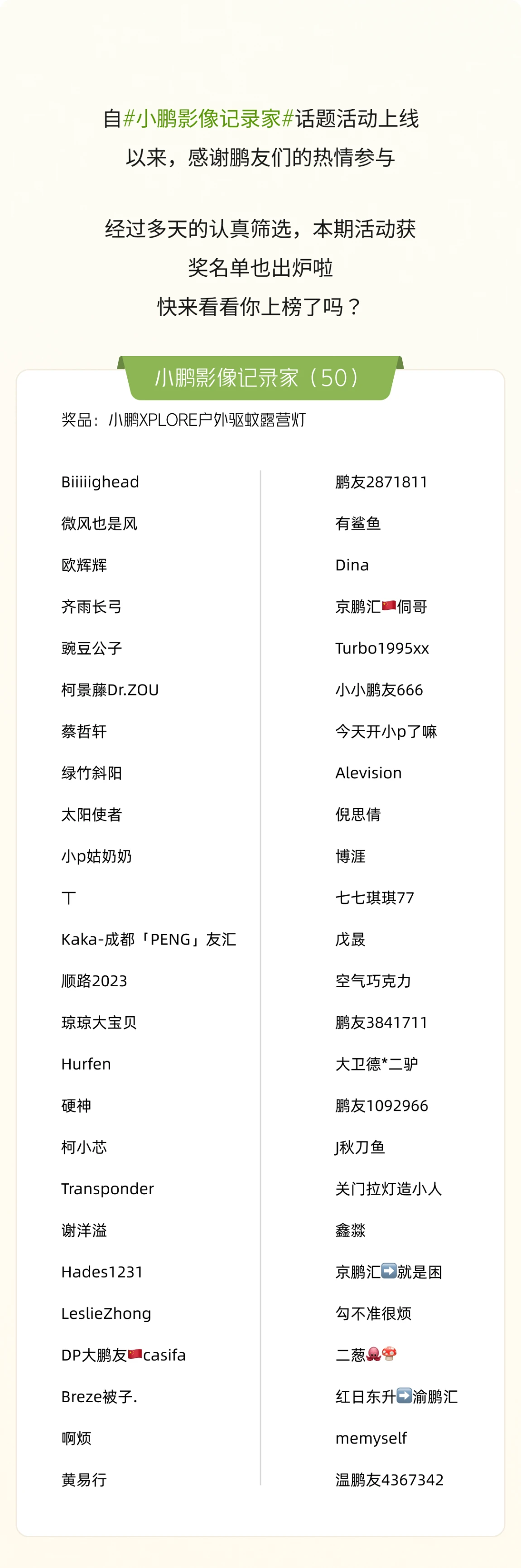The height and width of the screenshot is (1568, 521).
Task: Select the prize text 小鹏XPLORE户外驱蚊露营灯
Action: tap(207, 420)
